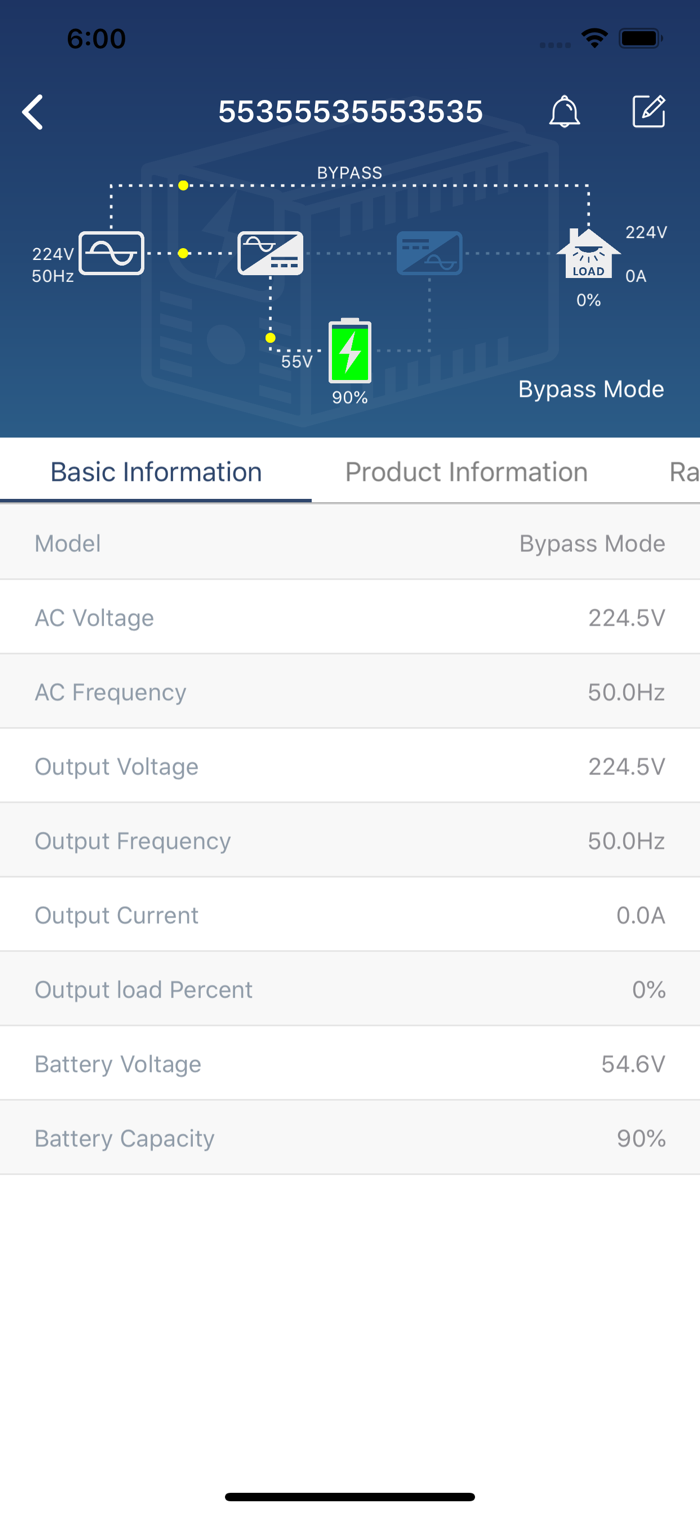
Task: Tap the home indicator bar
Action: click(x=350, y=1497)
